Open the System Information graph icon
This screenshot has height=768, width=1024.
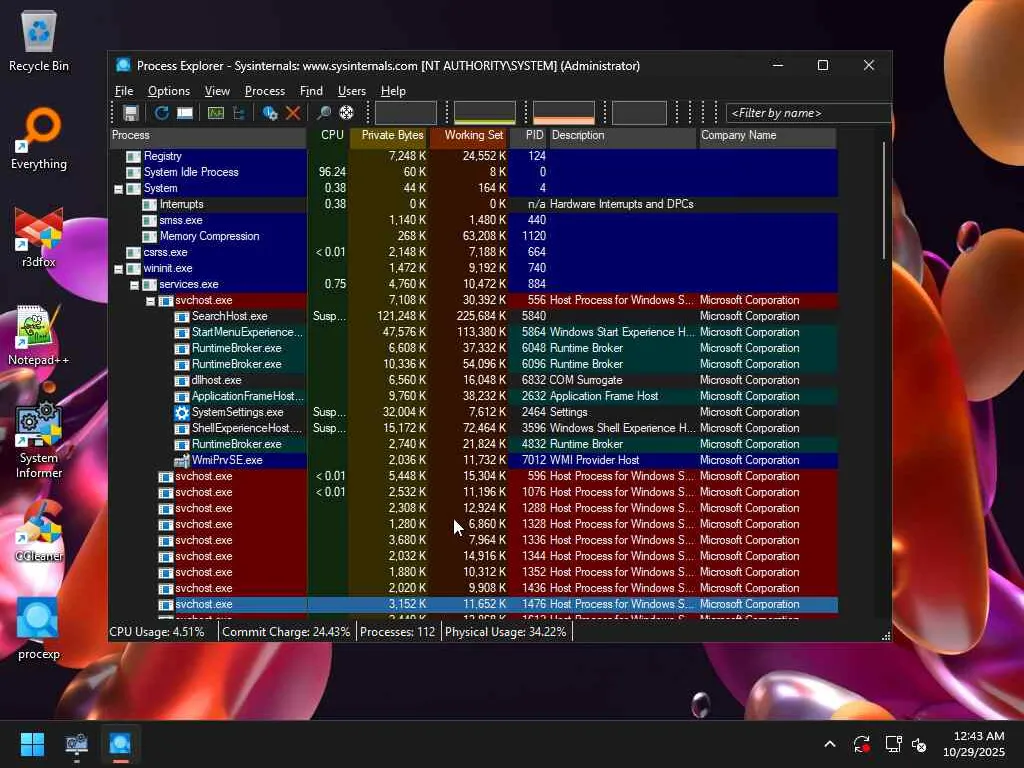point(216,113)
